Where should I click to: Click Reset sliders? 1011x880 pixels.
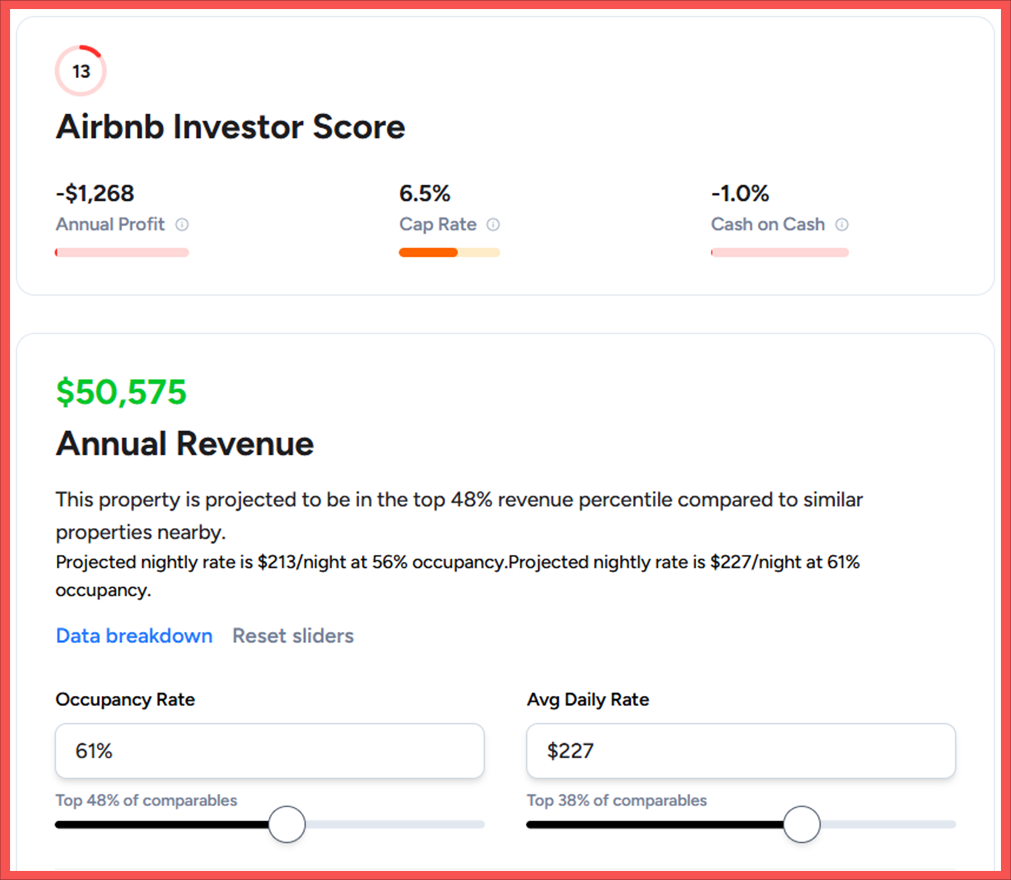[293, 636]
